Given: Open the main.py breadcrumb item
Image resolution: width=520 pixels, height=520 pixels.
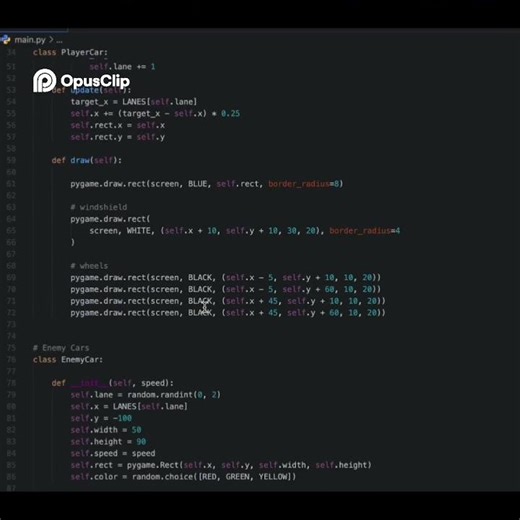Looking at the screenshot, I should coord(30,40).
